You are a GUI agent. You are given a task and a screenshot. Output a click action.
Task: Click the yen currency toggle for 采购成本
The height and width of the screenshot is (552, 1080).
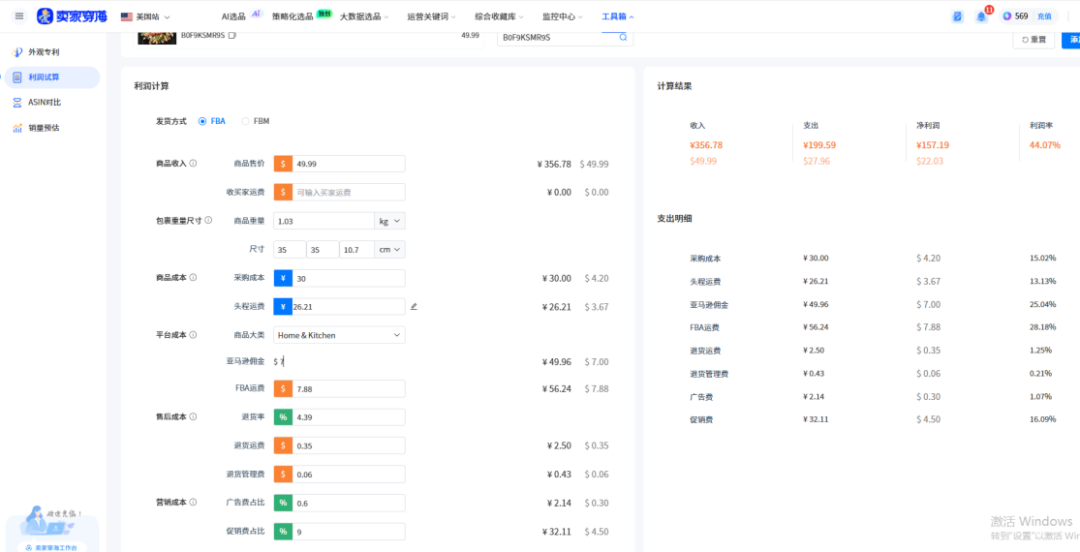tap(283, 278)
